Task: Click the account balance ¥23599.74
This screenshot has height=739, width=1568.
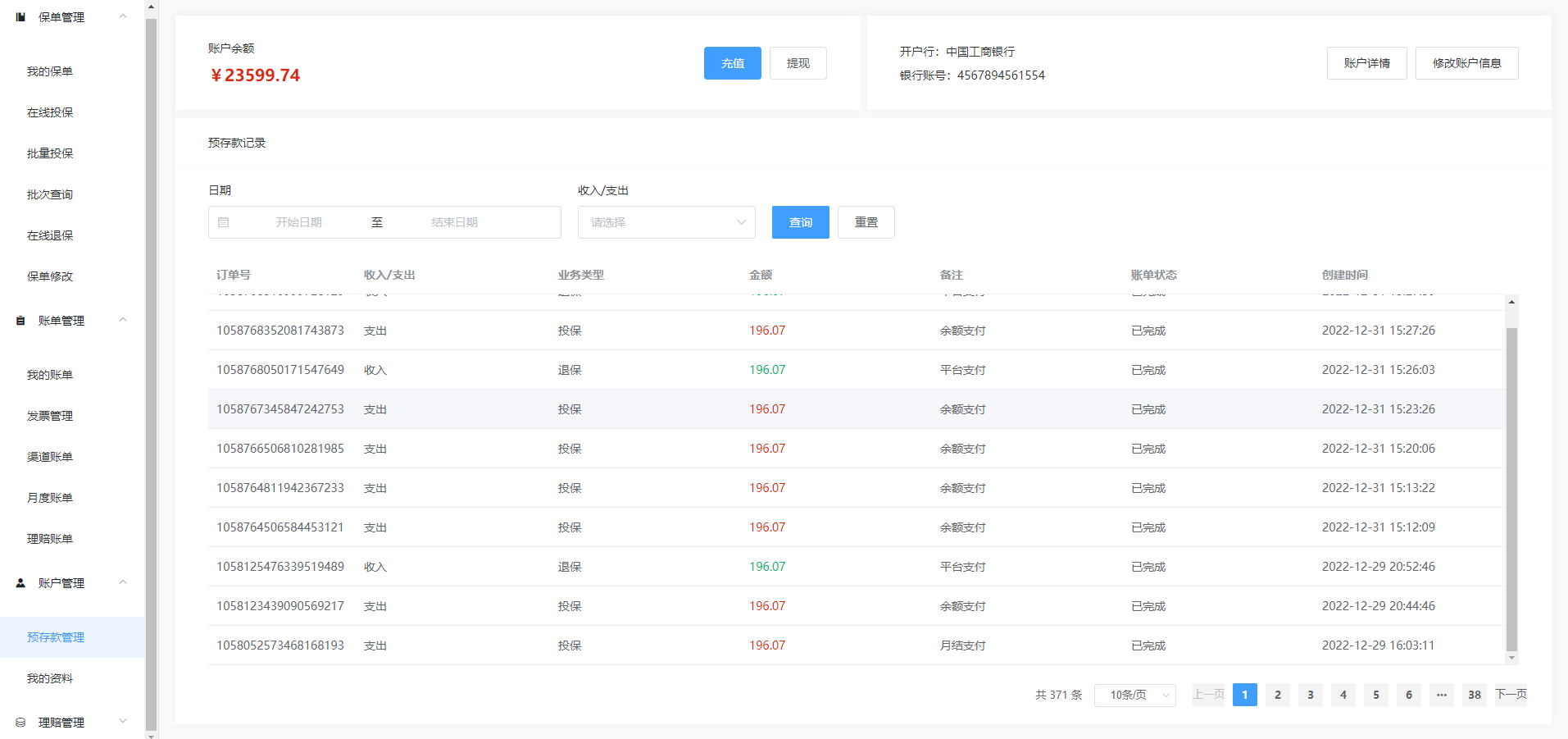Action: (255, 75)
